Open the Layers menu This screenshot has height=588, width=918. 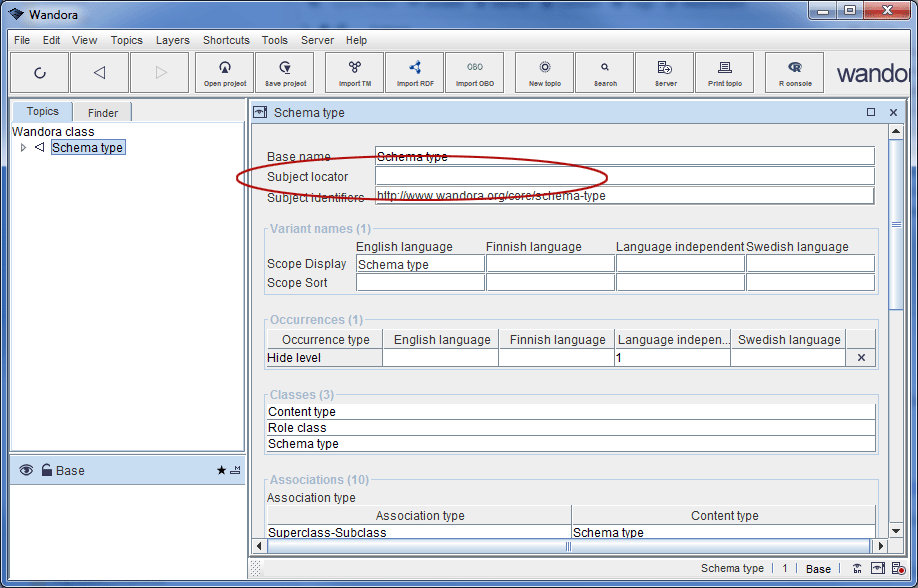click(172, 40)
